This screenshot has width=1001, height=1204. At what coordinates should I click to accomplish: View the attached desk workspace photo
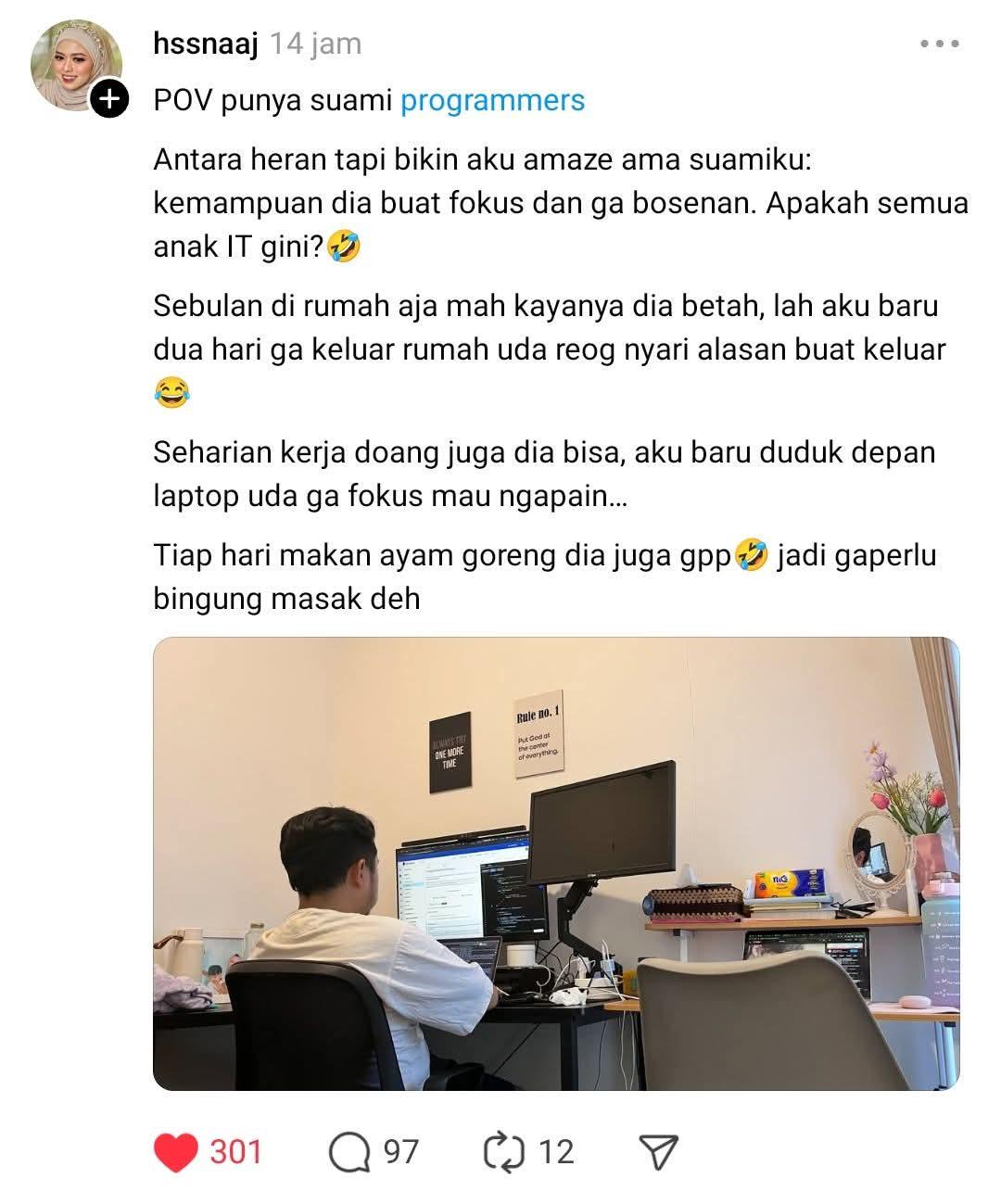(556, 864)
